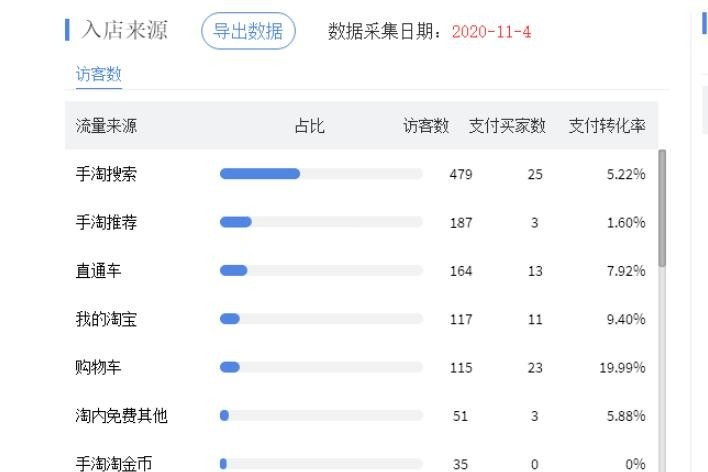Sort by the 流量来源 column header
The width and height of the screenshot is (708, 472).
107,126
